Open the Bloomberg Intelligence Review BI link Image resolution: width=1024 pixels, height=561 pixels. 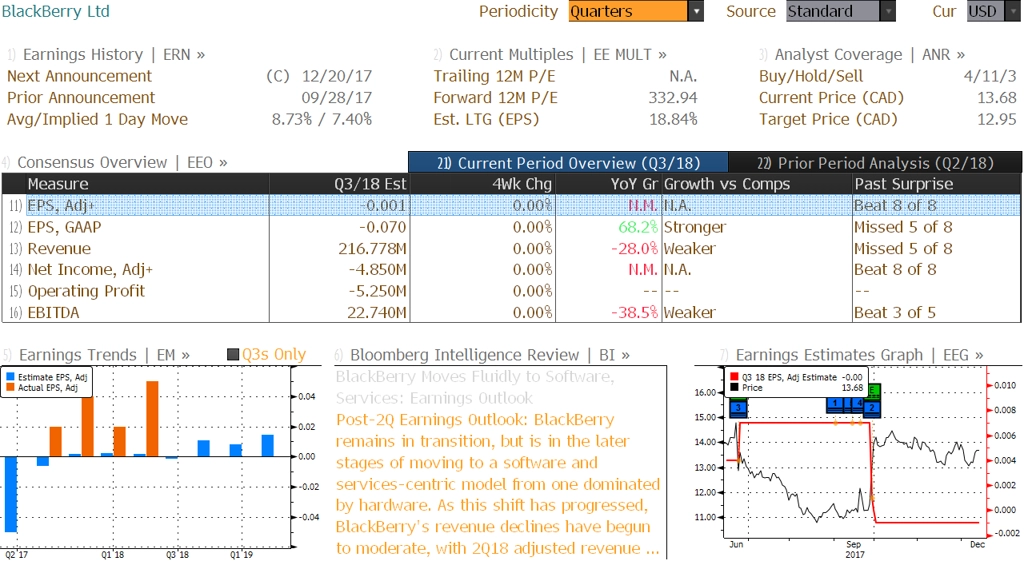pos(482,355)
